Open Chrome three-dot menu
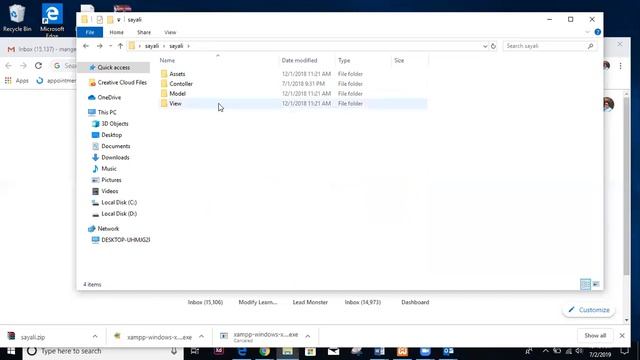The width and height of the screenshot is (640, 360). pos(620,66)
